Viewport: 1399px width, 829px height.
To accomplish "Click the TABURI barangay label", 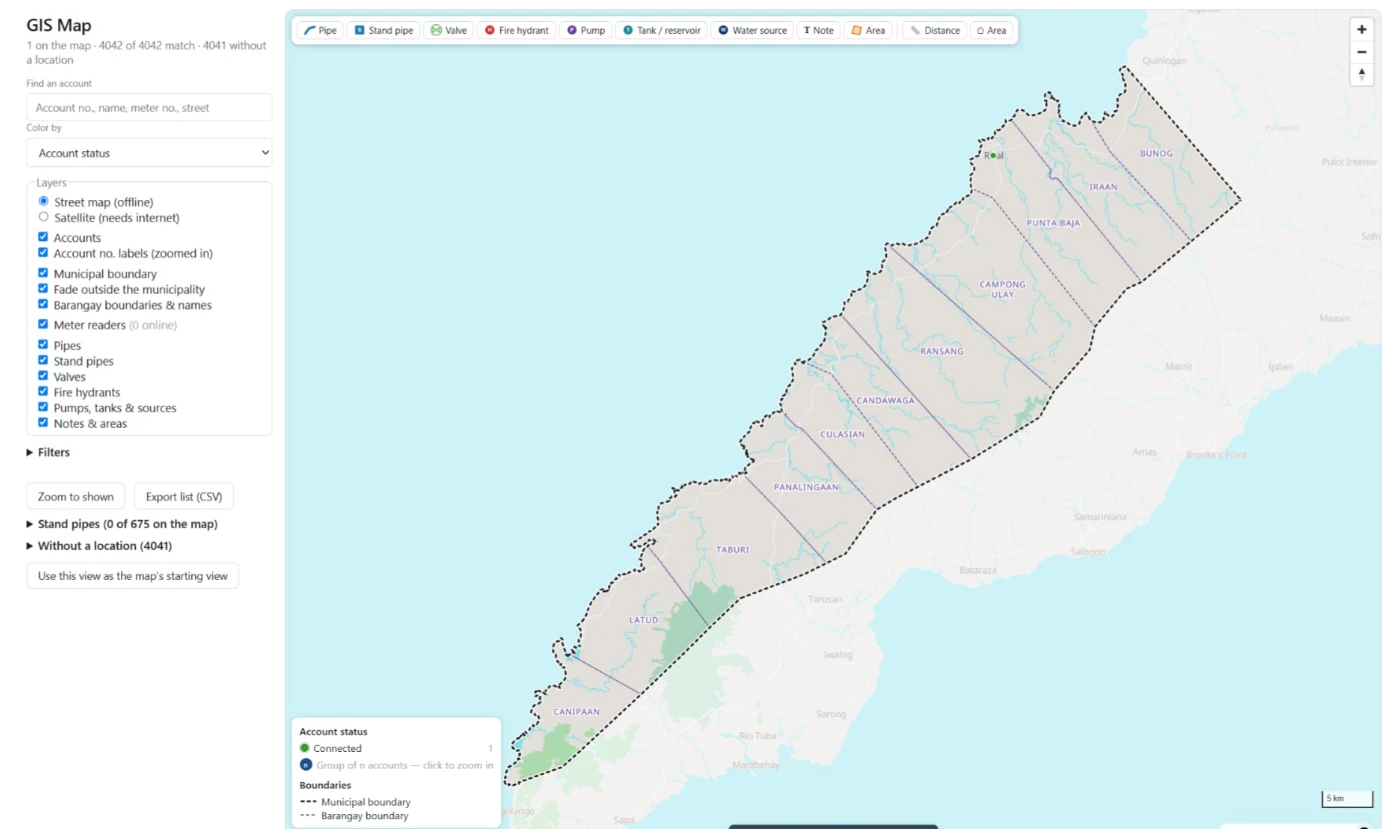I will point(732,550).
